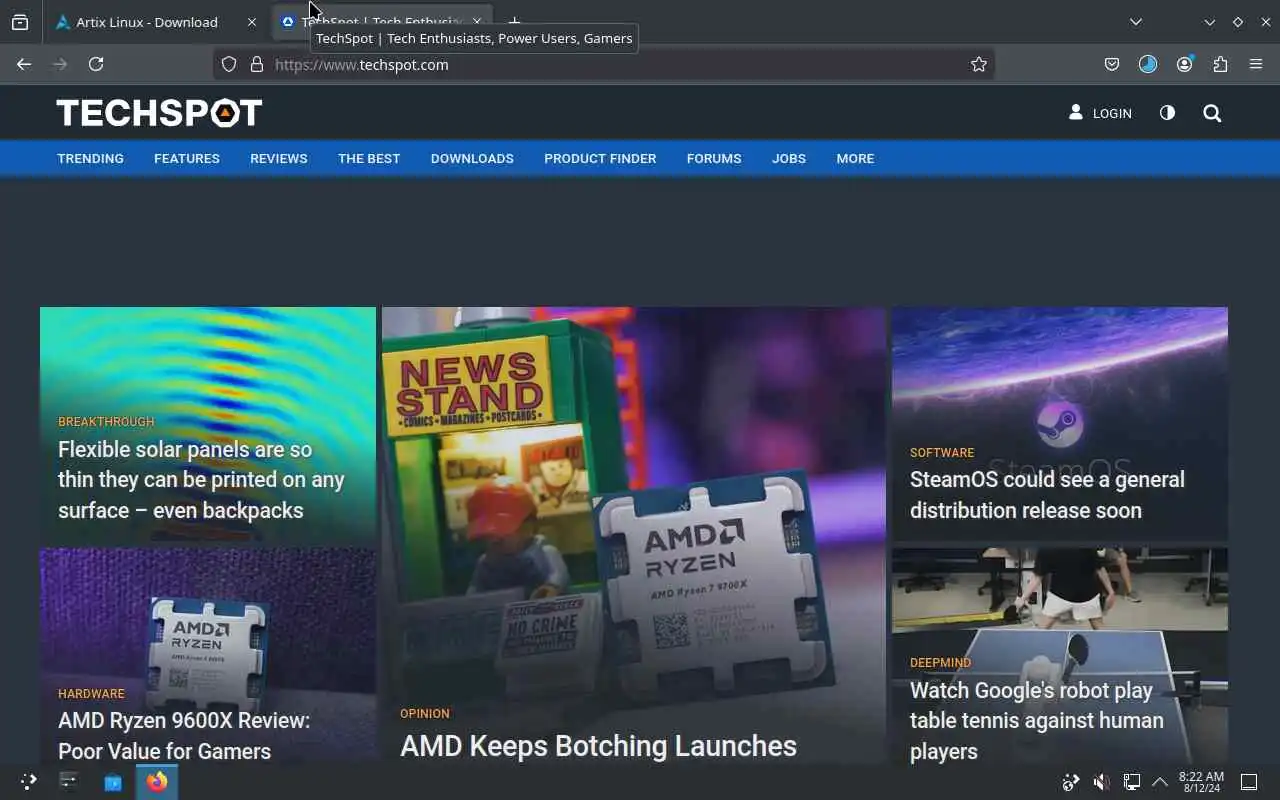Read the SteamOS general distribution article
Viewport: 1280px width, 800px height.
pyautogui.click(x=1047, y=495)
